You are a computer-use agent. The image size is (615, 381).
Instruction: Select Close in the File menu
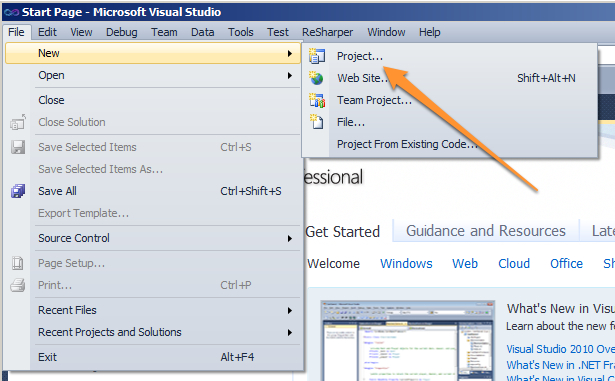153,100
